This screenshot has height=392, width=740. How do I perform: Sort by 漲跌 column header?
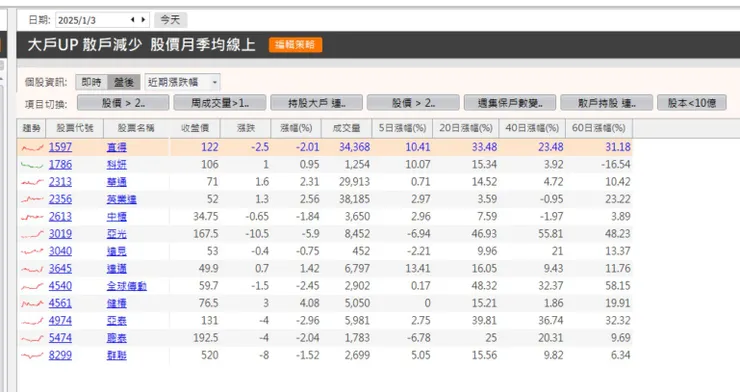[245, 128]
